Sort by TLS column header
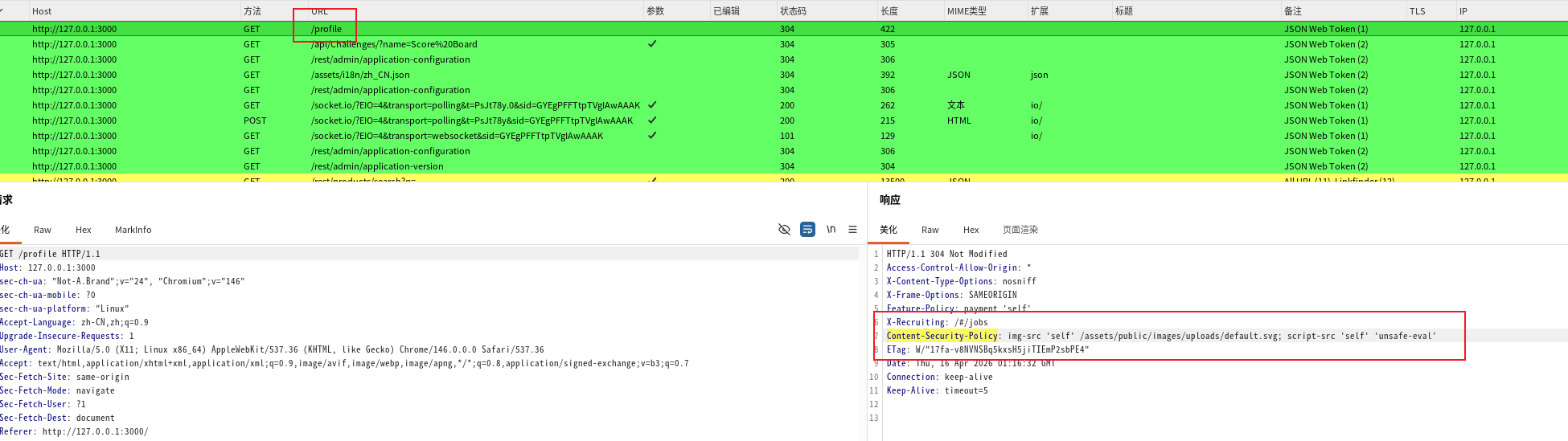The height and width of the screenshot is (441, 1568). (1417, 11)
